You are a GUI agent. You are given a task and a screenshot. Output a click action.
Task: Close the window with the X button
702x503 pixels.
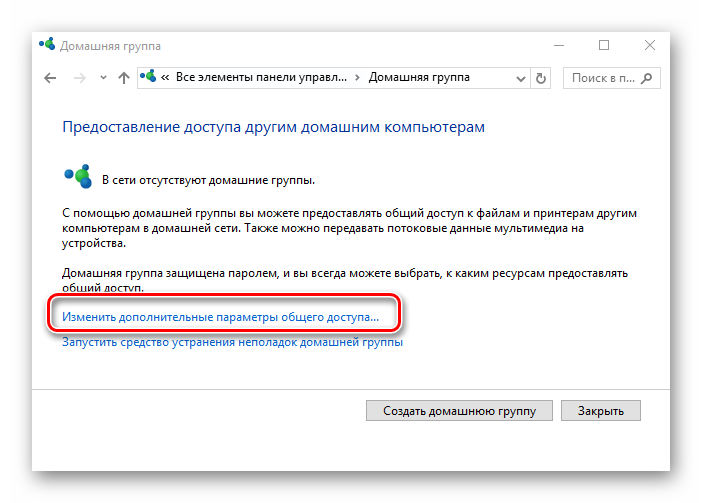click(650, 45)
